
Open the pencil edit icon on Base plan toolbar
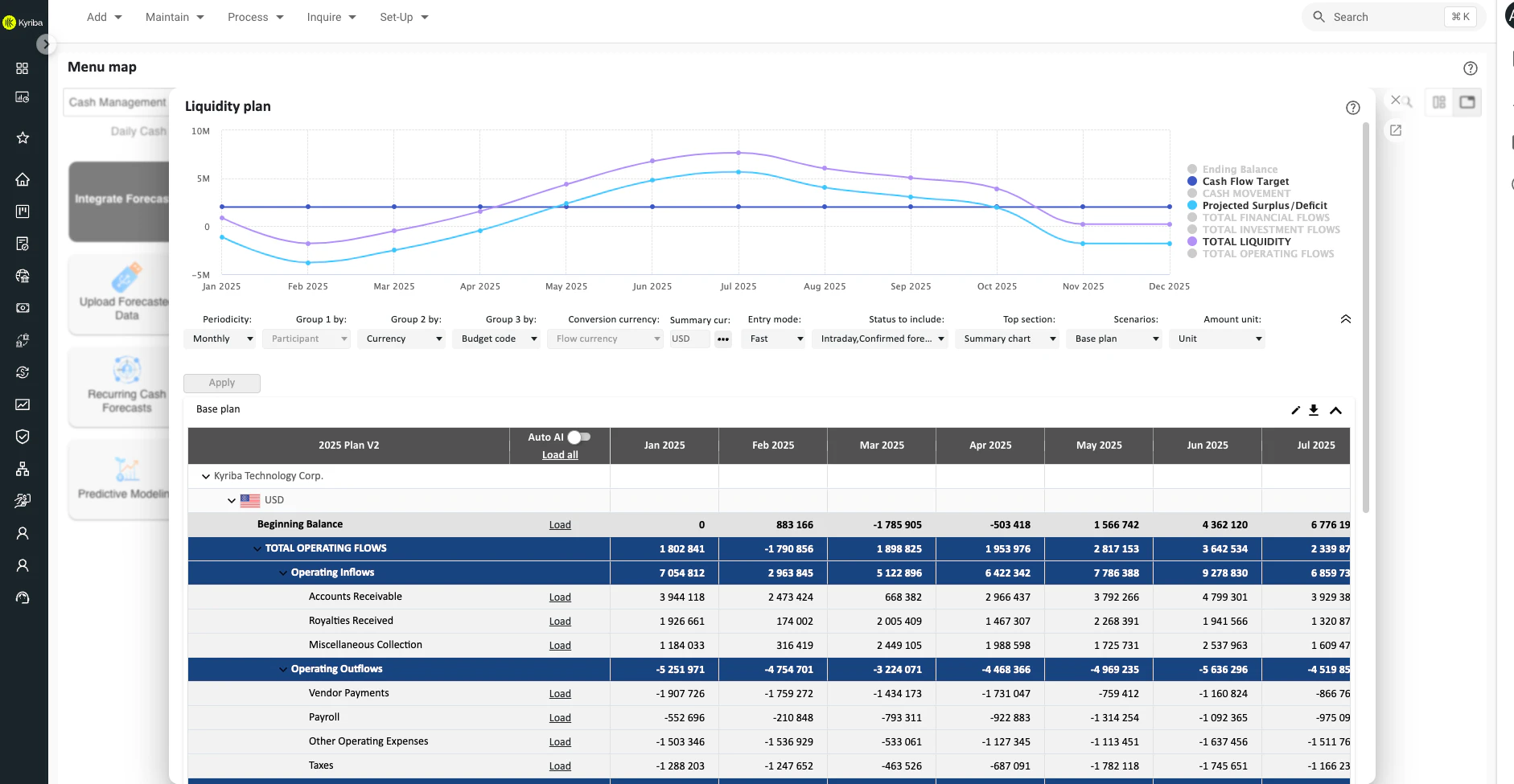pos(1295,410)
